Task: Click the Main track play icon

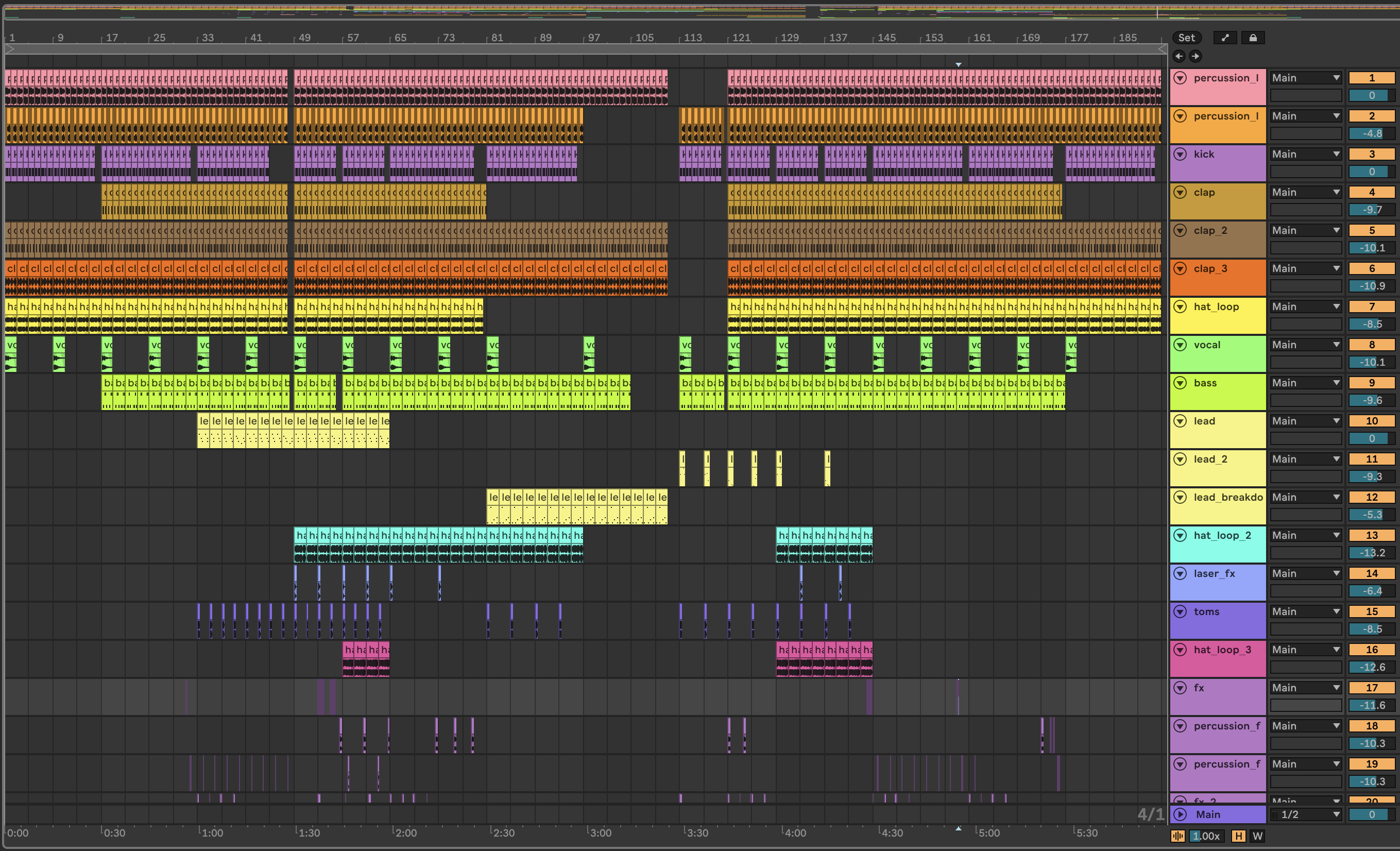Action: coord(1180,814)
